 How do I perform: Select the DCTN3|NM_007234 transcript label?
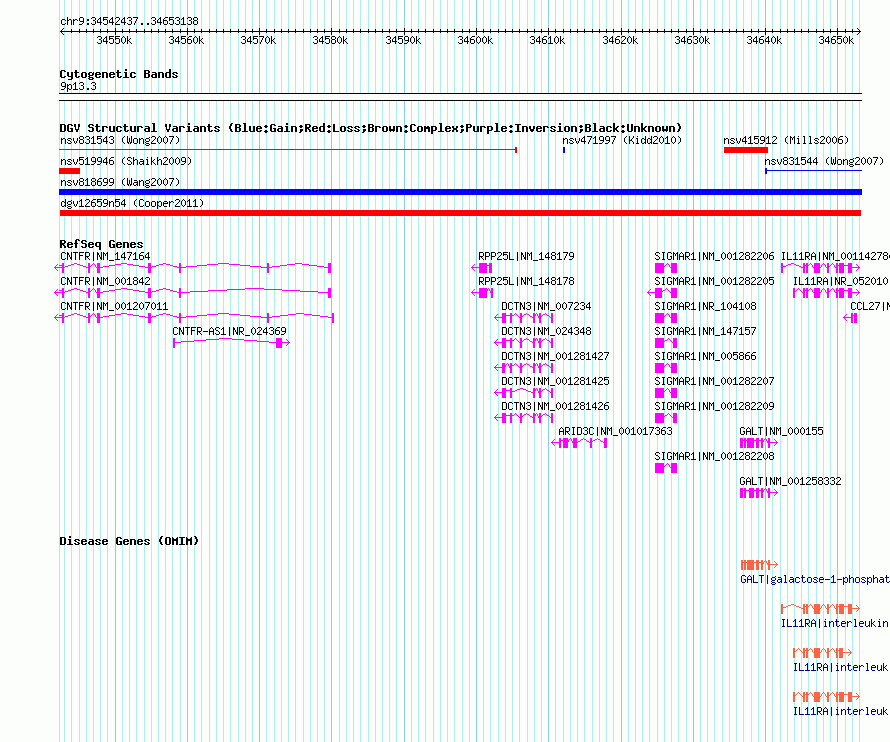[x=546, y=307]
